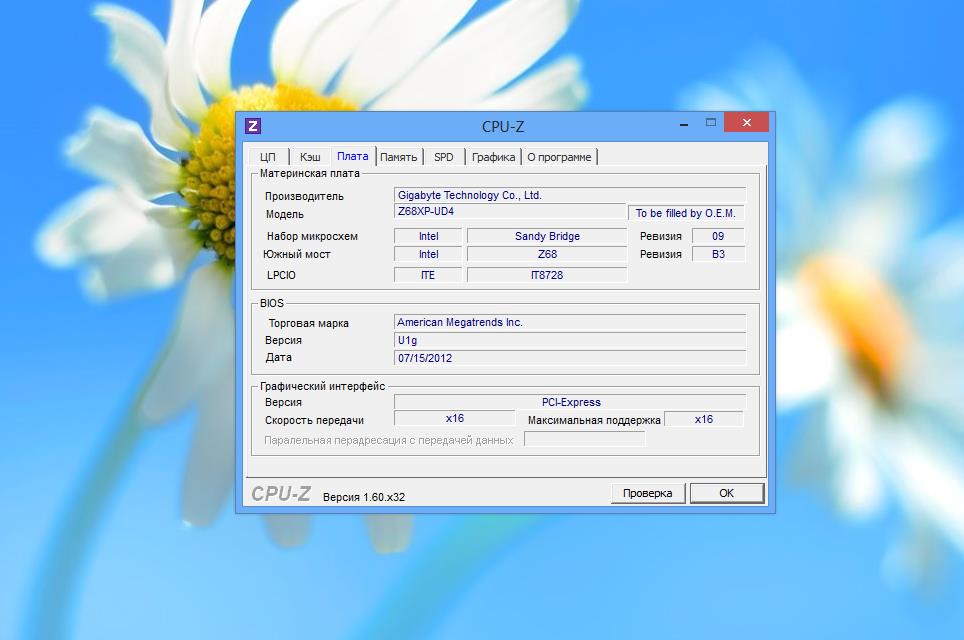Click the Торговая марка label
Image resolution: width=964 pixels, height=640 pixels.
tap(309, 323)
